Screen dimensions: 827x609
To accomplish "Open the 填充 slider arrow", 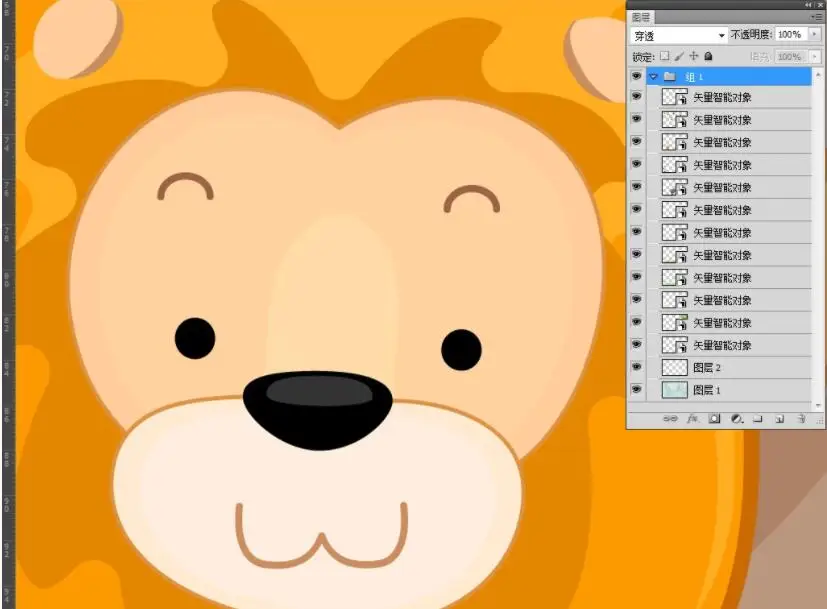I will pyautogui.click(x=815, y=56).
